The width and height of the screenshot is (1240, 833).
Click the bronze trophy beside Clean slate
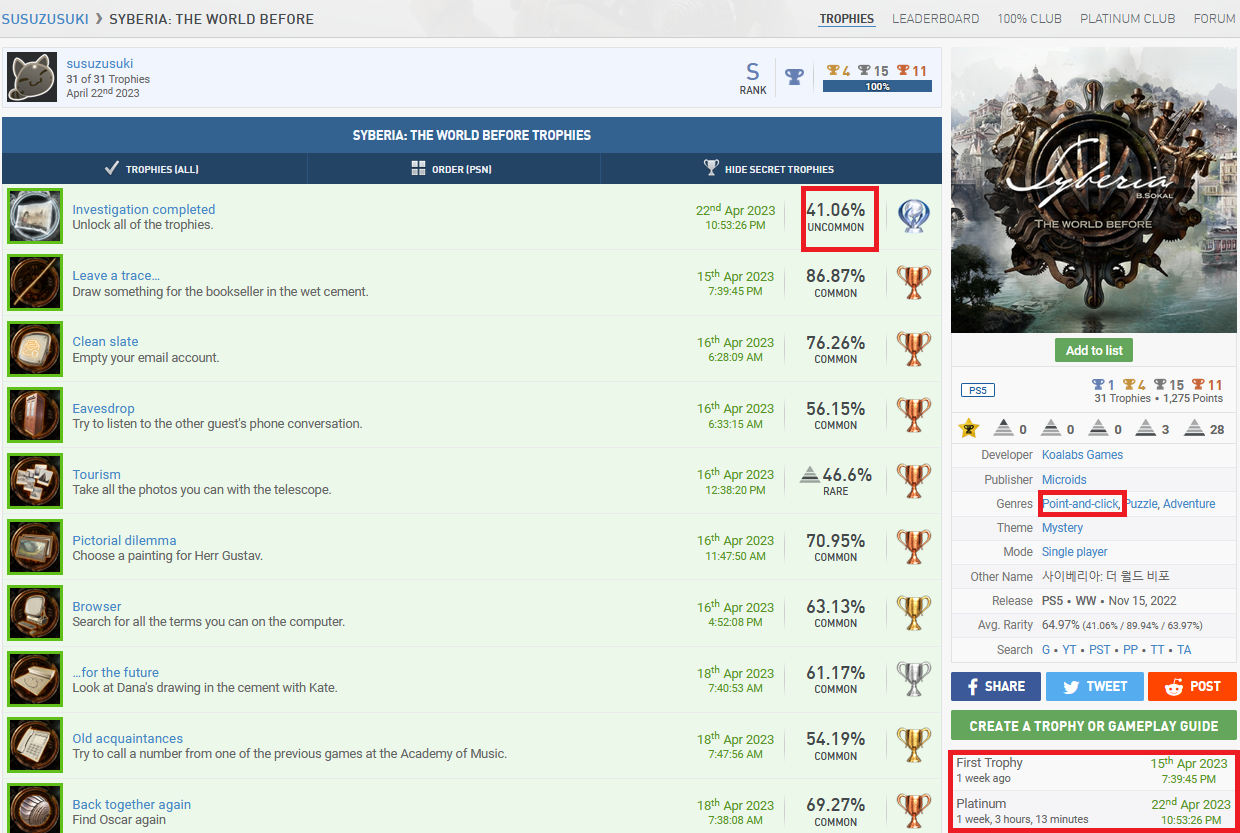(x=912, y=349)
